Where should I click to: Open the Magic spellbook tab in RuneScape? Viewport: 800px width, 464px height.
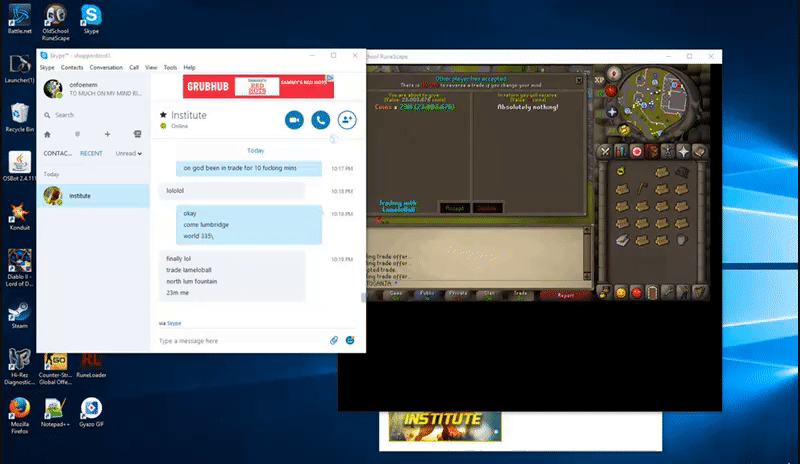point(699,151)
